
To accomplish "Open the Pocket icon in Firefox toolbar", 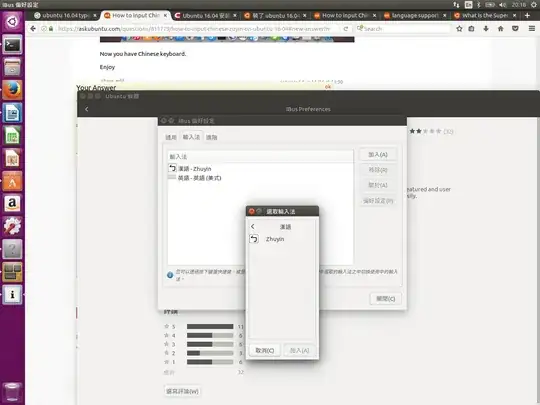I will (515, 29).
